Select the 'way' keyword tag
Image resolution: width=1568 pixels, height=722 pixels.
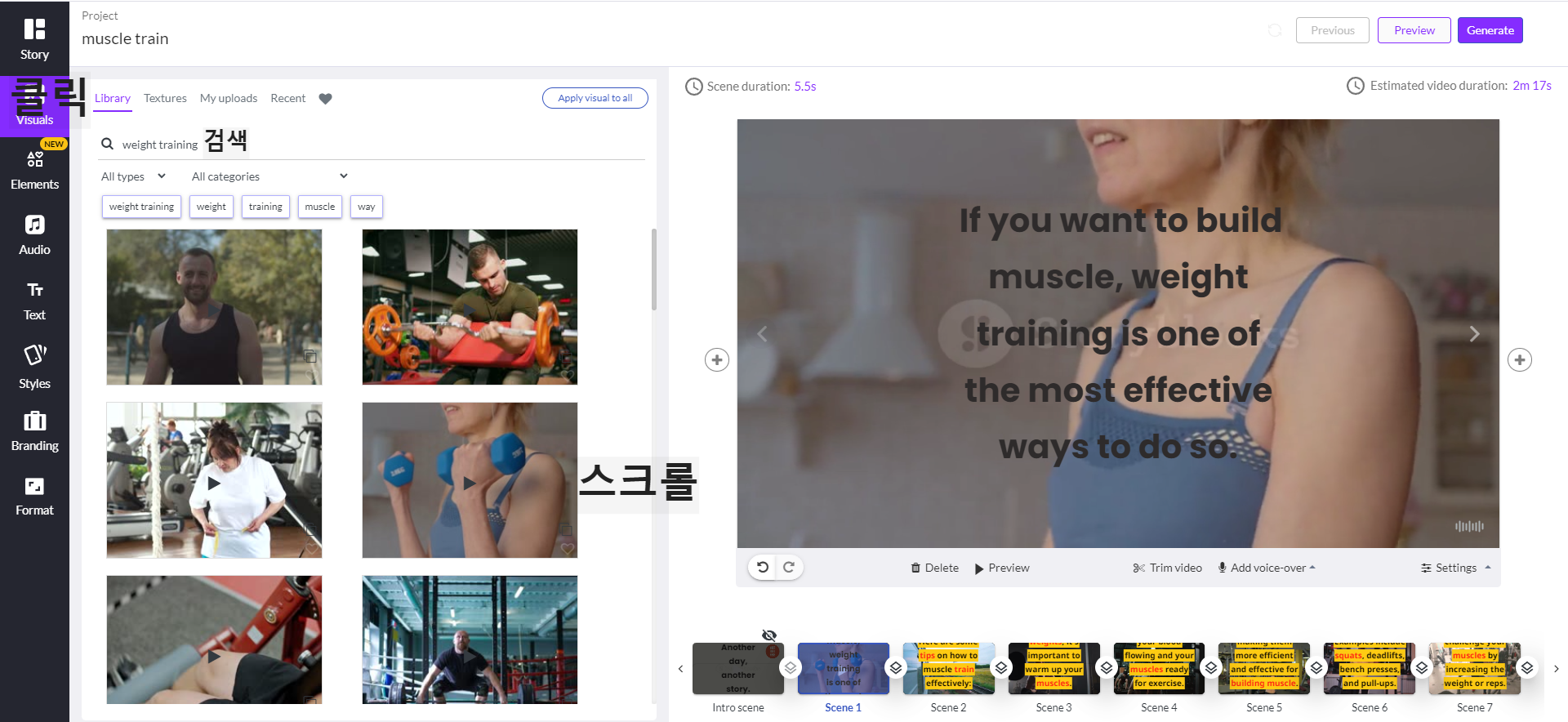tap(367, 207)
